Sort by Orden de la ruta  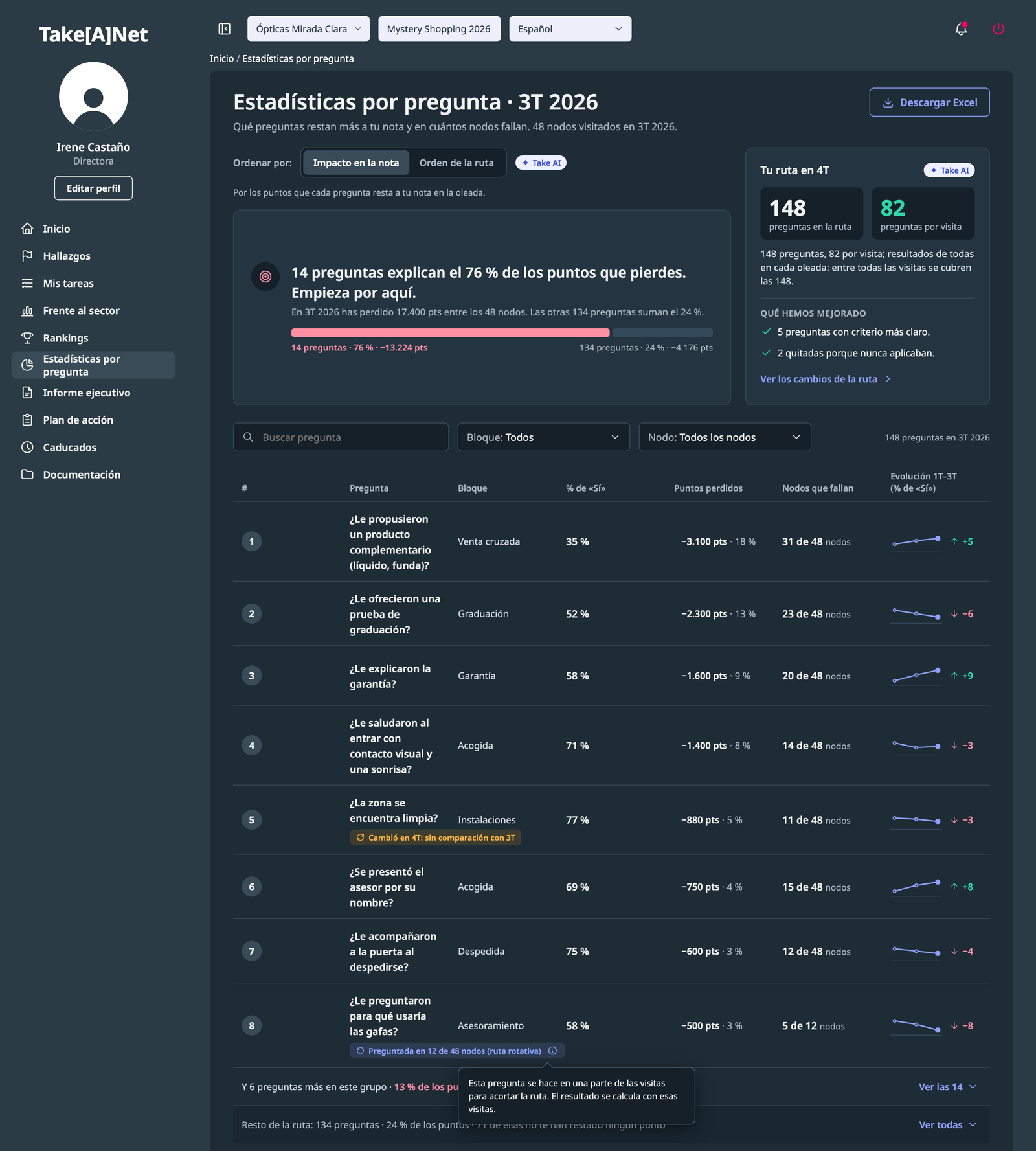456,163
